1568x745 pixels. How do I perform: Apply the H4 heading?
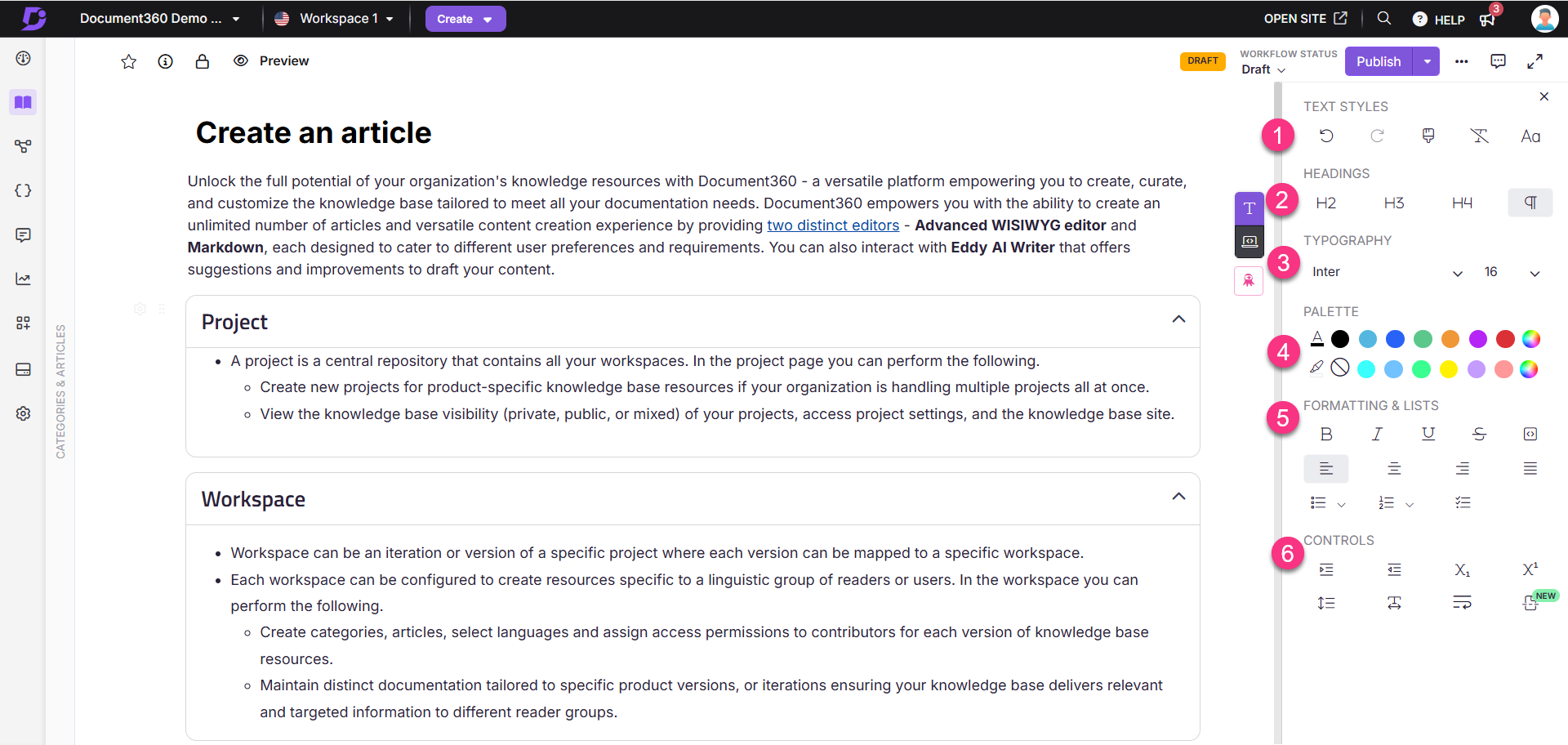[x=1462, y=203]
